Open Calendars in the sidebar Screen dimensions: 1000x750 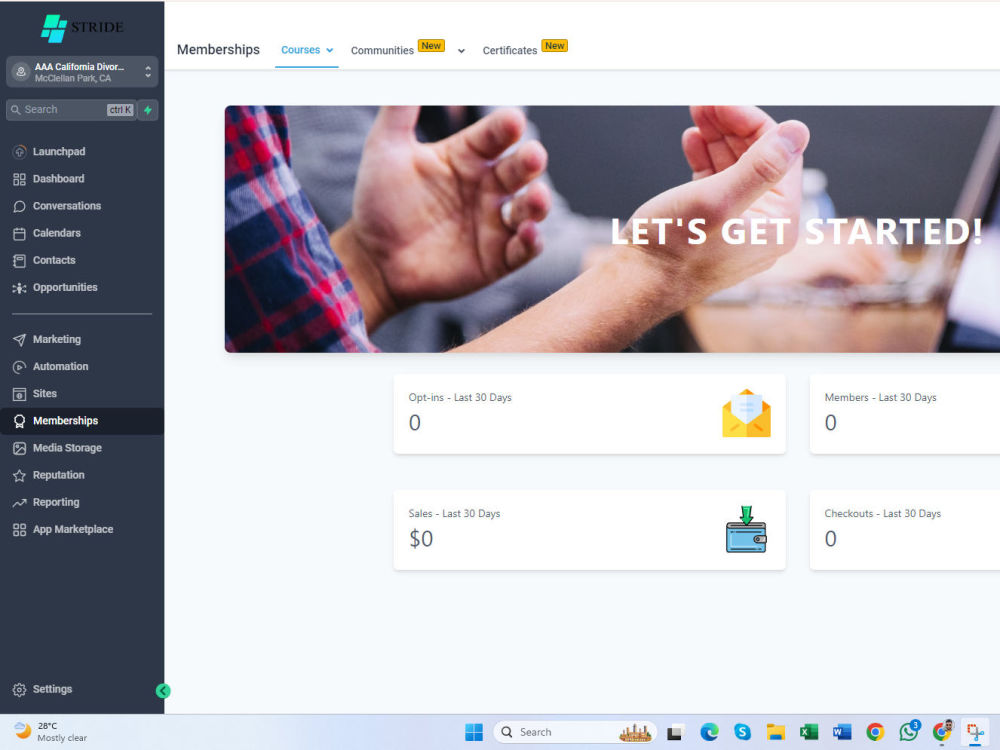(56, 233)
